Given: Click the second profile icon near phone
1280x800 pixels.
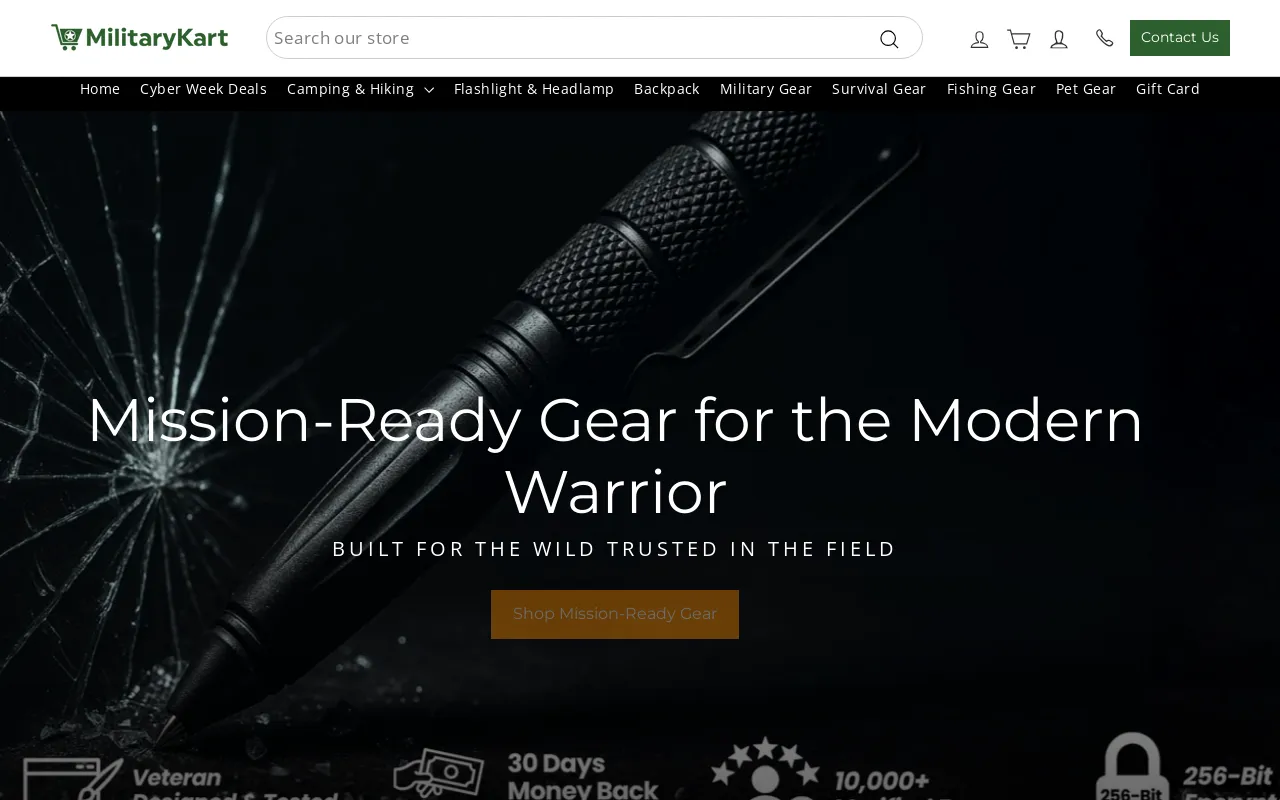Looking at the screenshot, I should [x=1059, y=39].
